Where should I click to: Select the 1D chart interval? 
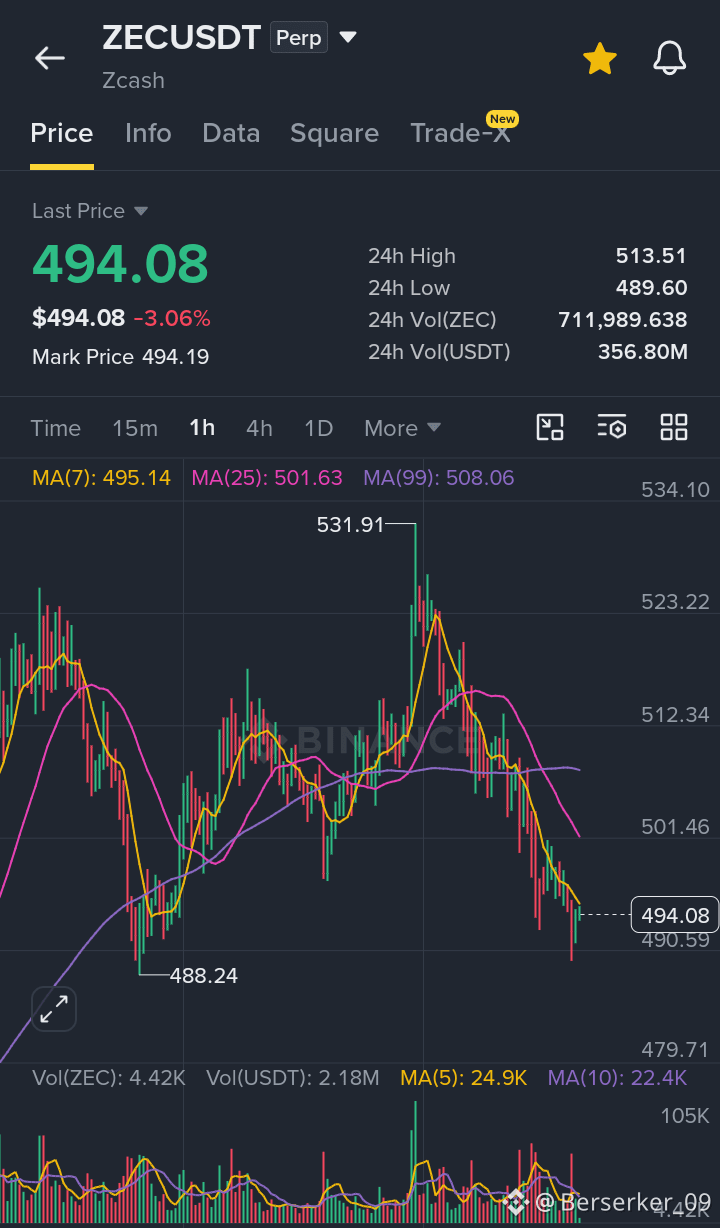(318, 428)
